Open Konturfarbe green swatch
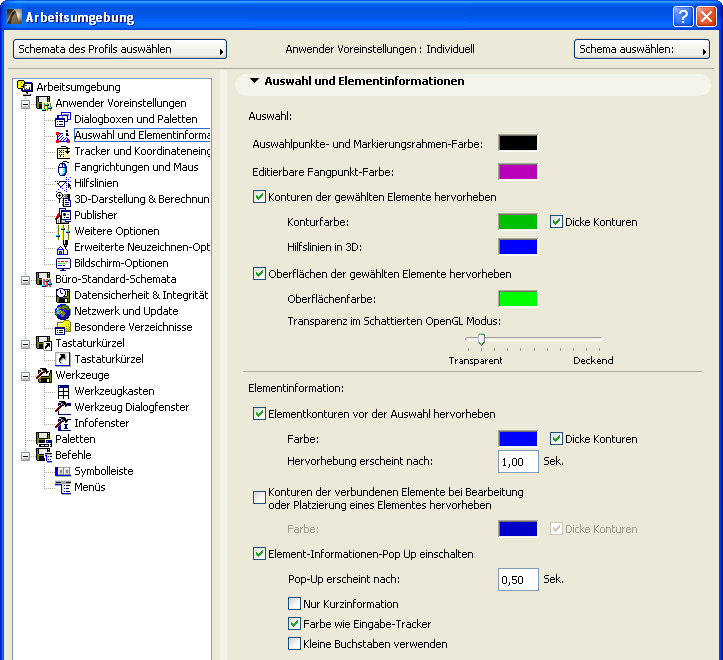This screenshot has height=660, width=723. [x=518, y=221]
